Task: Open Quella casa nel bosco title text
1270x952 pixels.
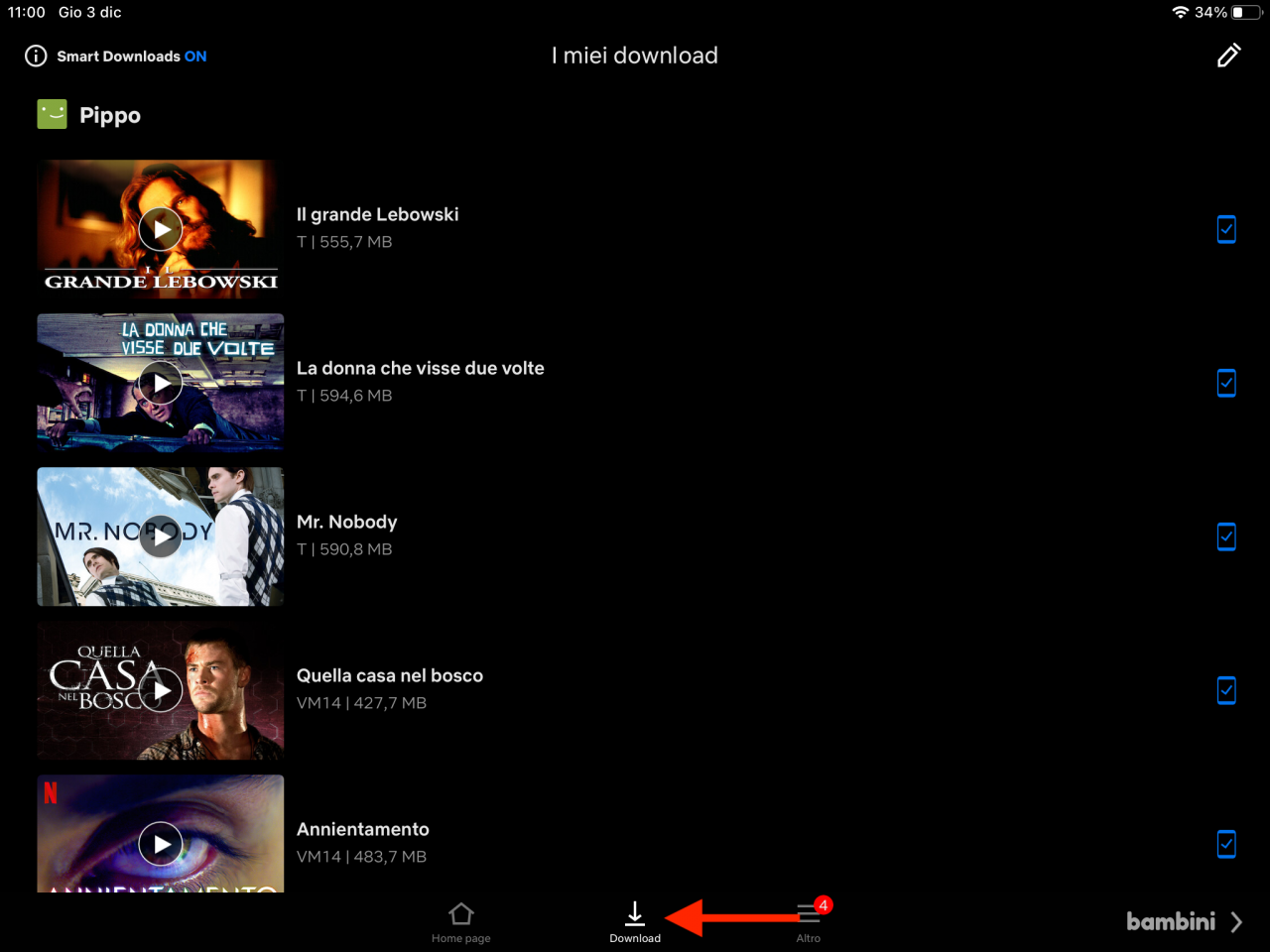Action: 390,675
